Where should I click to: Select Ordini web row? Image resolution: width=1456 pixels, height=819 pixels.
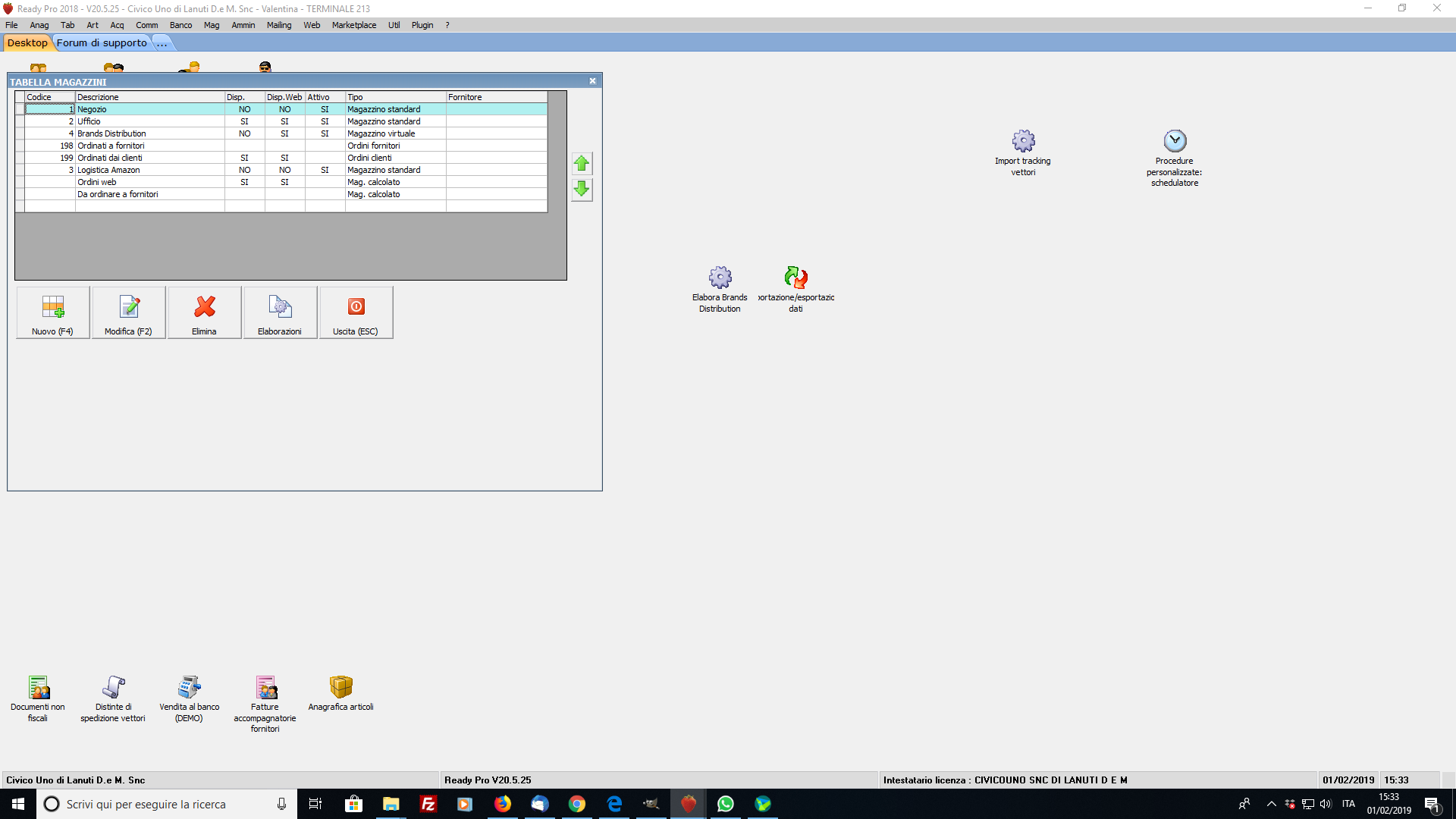pos(281,182)
